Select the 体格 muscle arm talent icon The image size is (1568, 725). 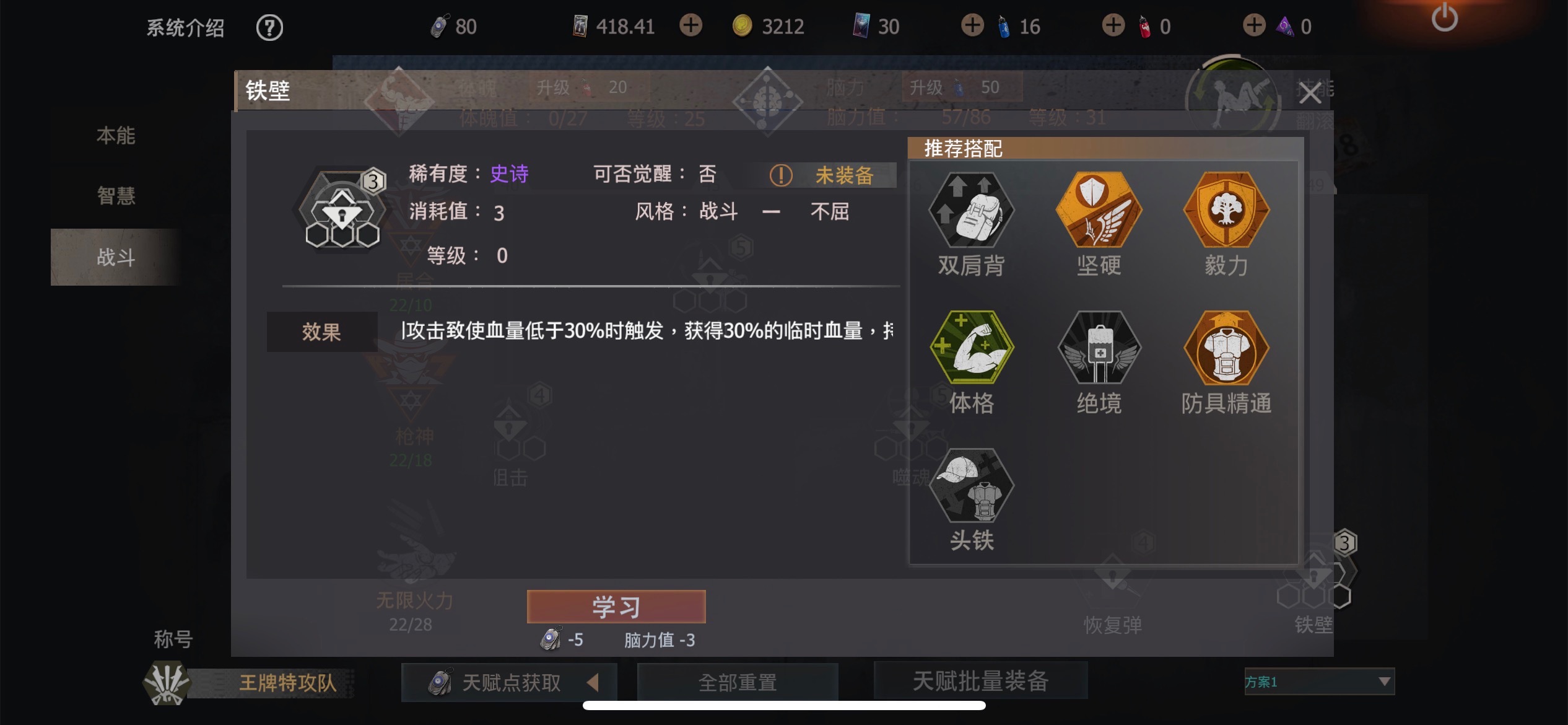click(x=971, y=348)
